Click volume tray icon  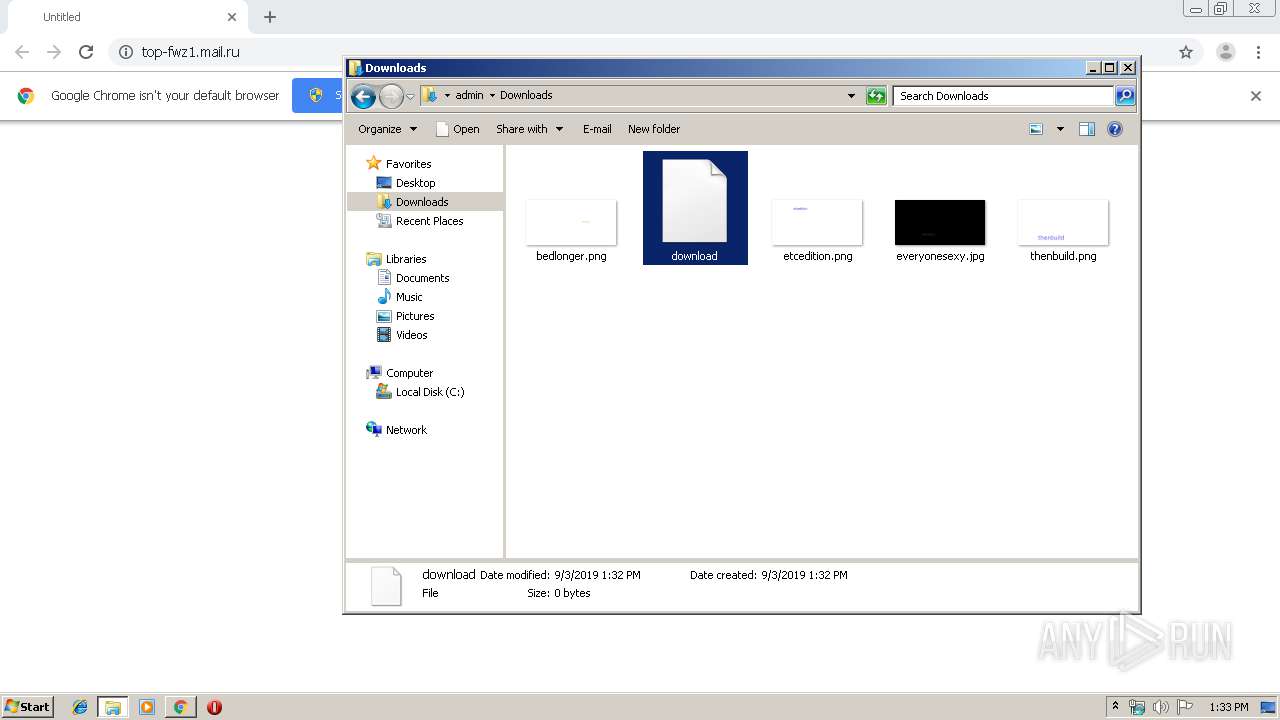click(x=1161, y=707)
